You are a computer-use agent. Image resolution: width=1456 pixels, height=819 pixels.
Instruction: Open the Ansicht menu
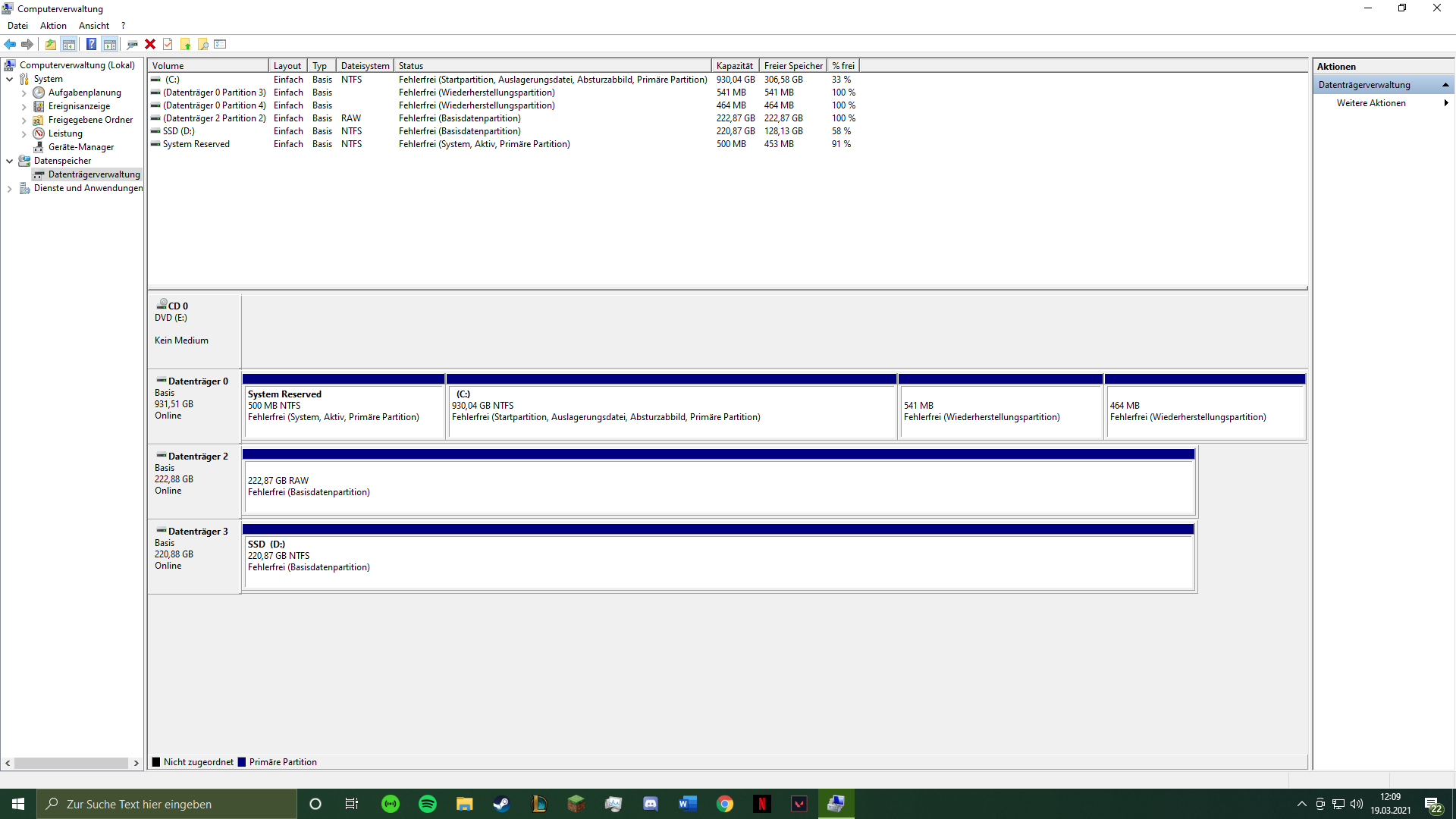point(93,26)
